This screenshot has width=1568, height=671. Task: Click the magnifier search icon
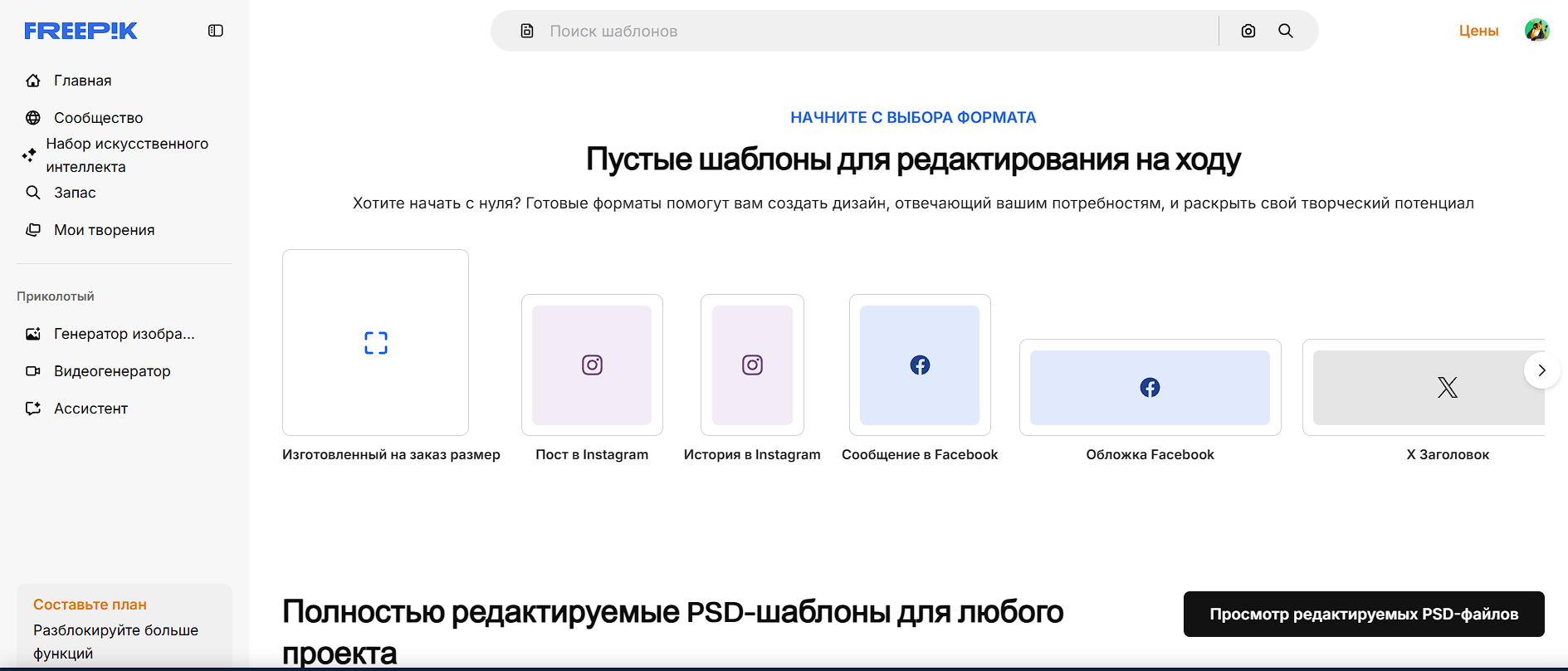tap(1285, 31)
